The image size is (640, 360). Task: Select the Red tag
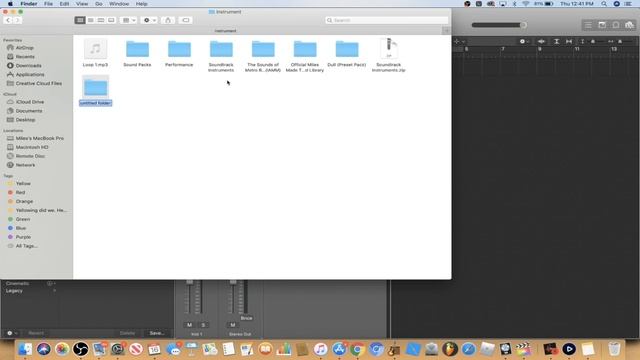(x=20, y=193)
